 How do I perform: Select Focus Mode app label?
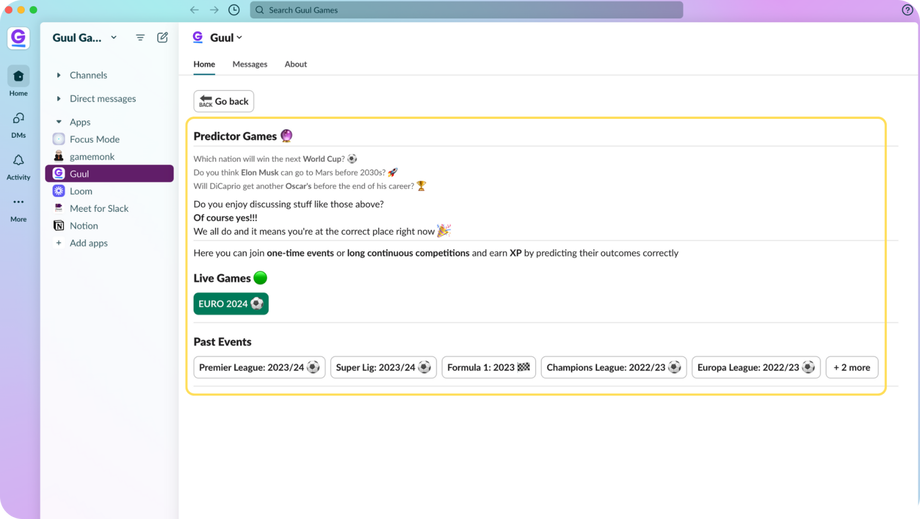pyautogui.click(x=94, y=139)
